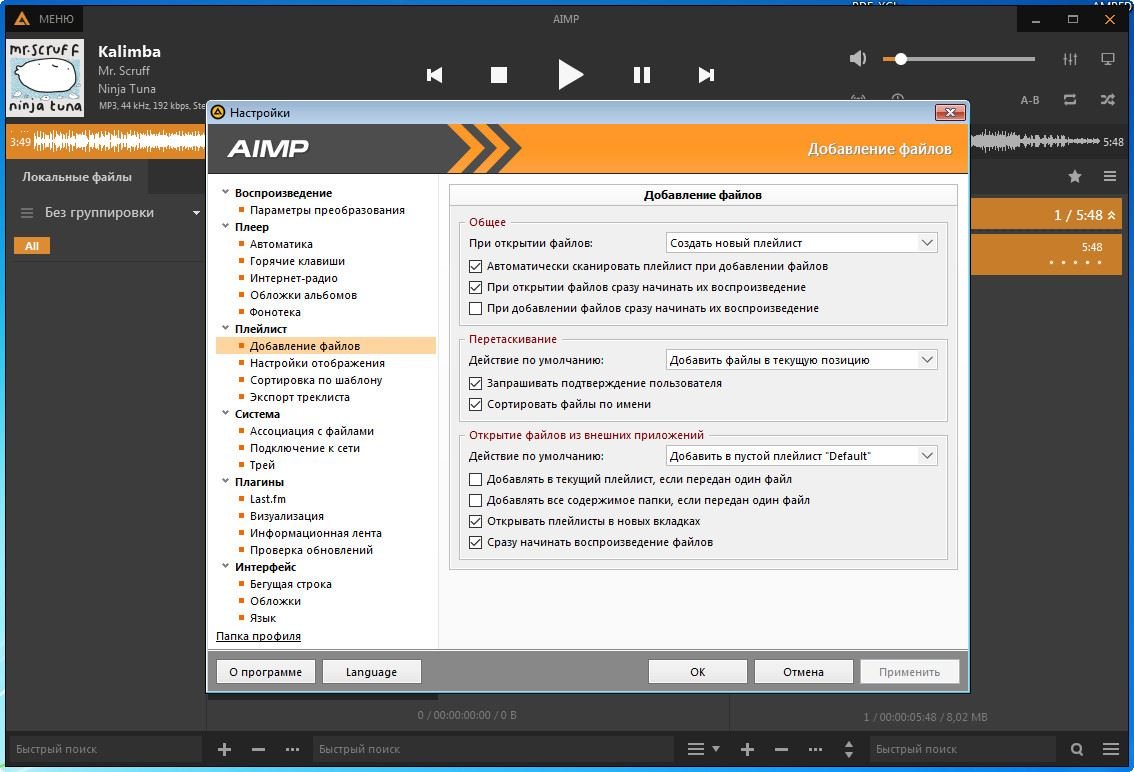Open the МЕНЮ main menu
Image resolution: width=1134 pixels, height=772 pixels.
click(45, 19)
